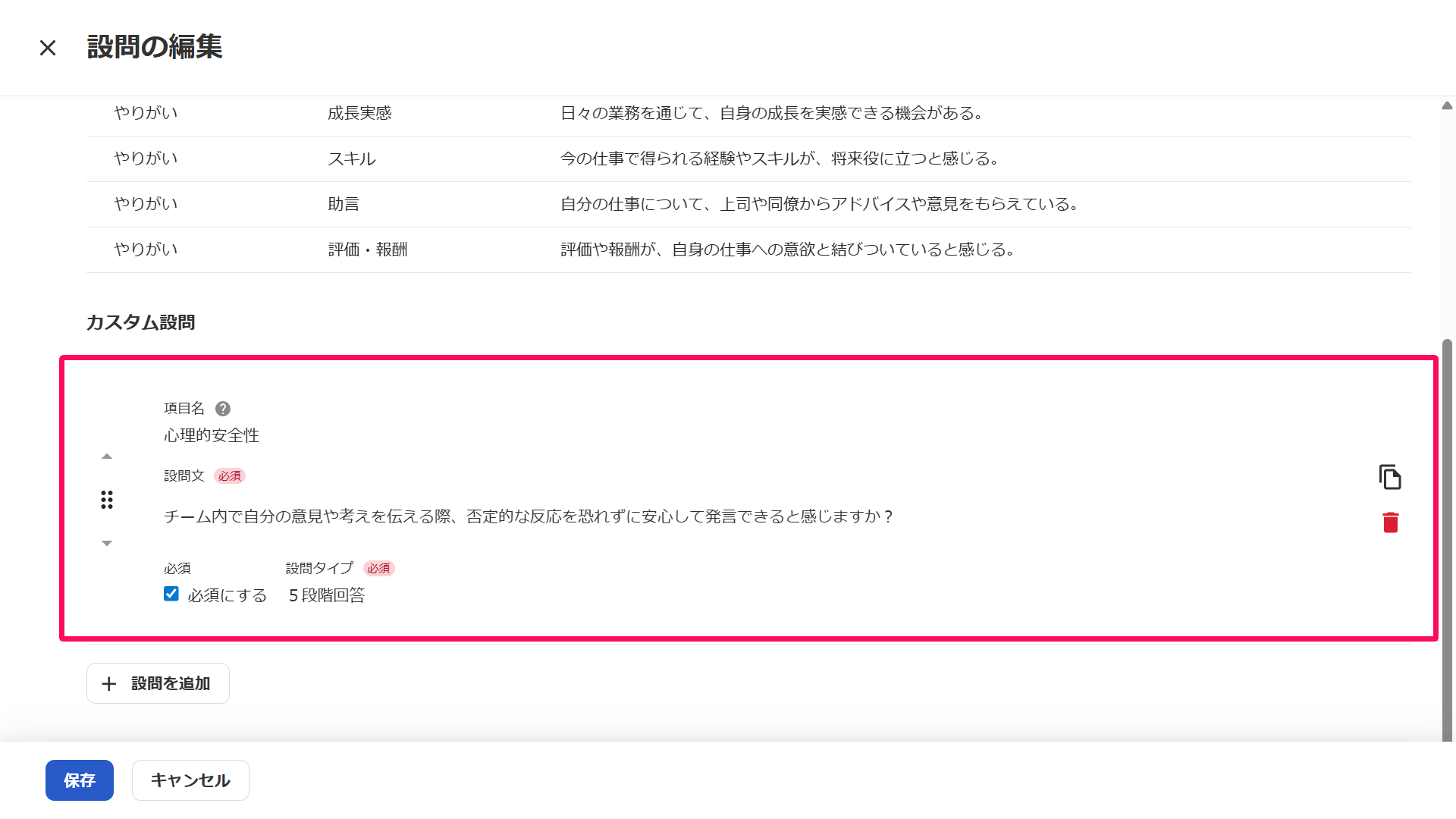Click the 設問文 text starting with チーム内で
1456x819 pixels.
(529, 516)
